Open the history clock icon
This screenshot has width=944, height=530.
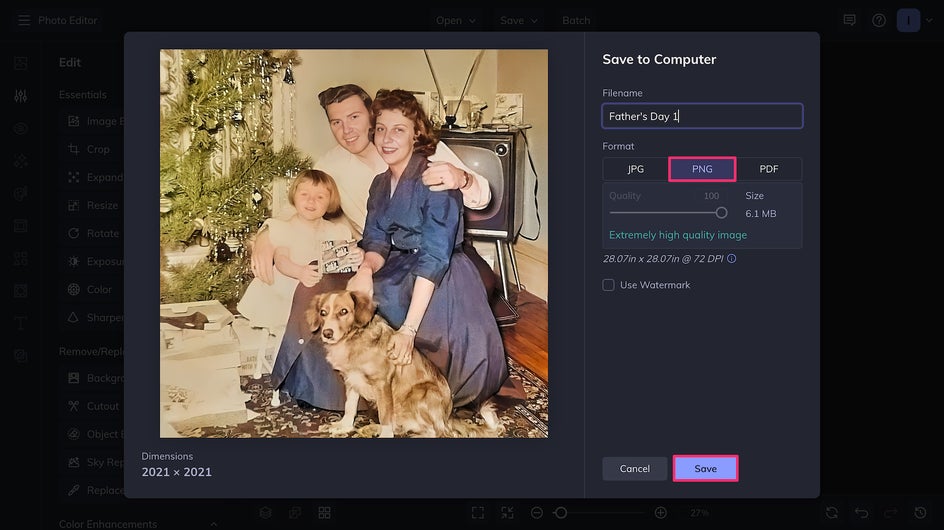click(x=920, y=513)
